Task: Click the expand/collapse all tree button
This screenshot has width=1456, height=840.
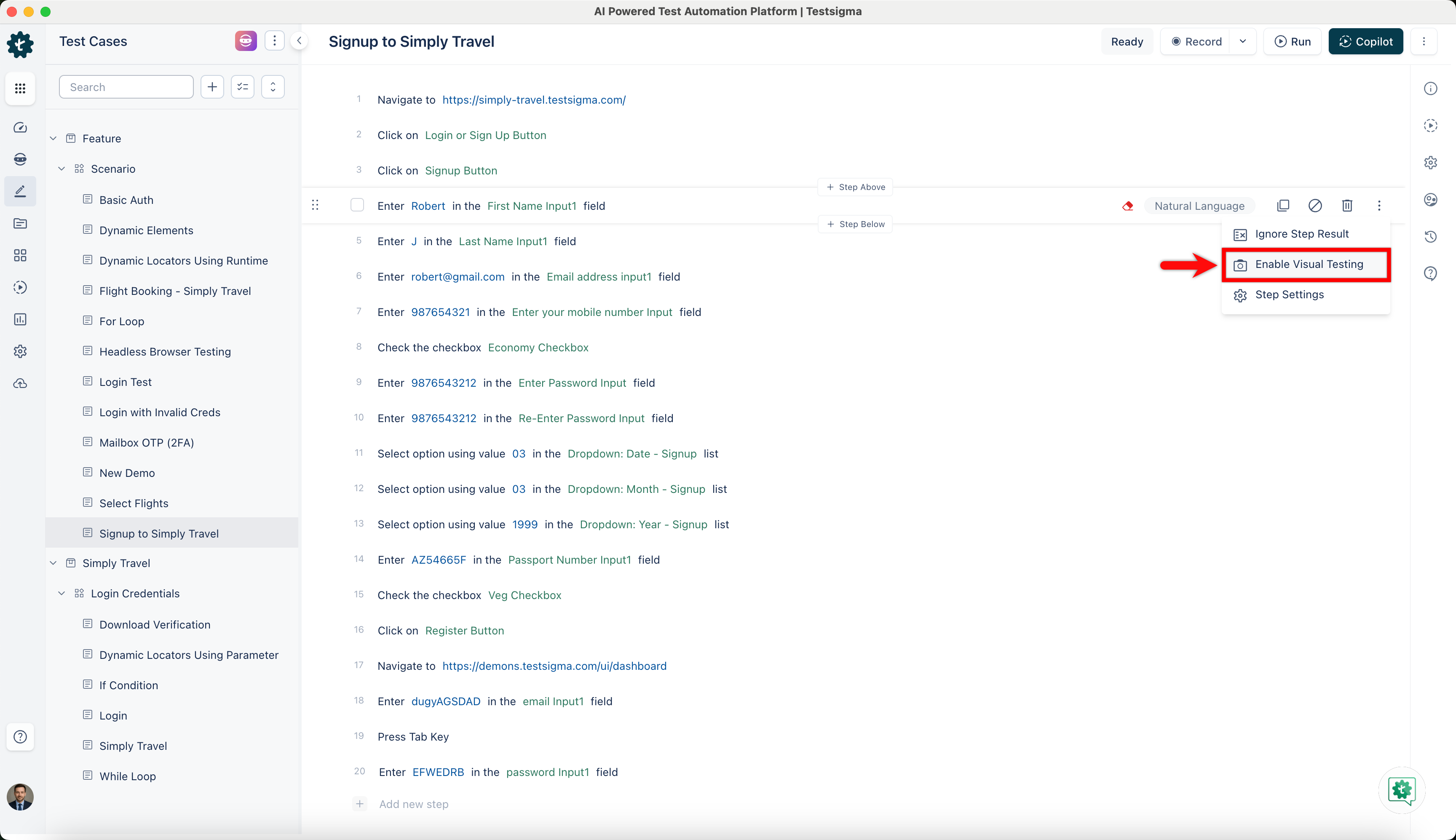Action: (273, 87)
